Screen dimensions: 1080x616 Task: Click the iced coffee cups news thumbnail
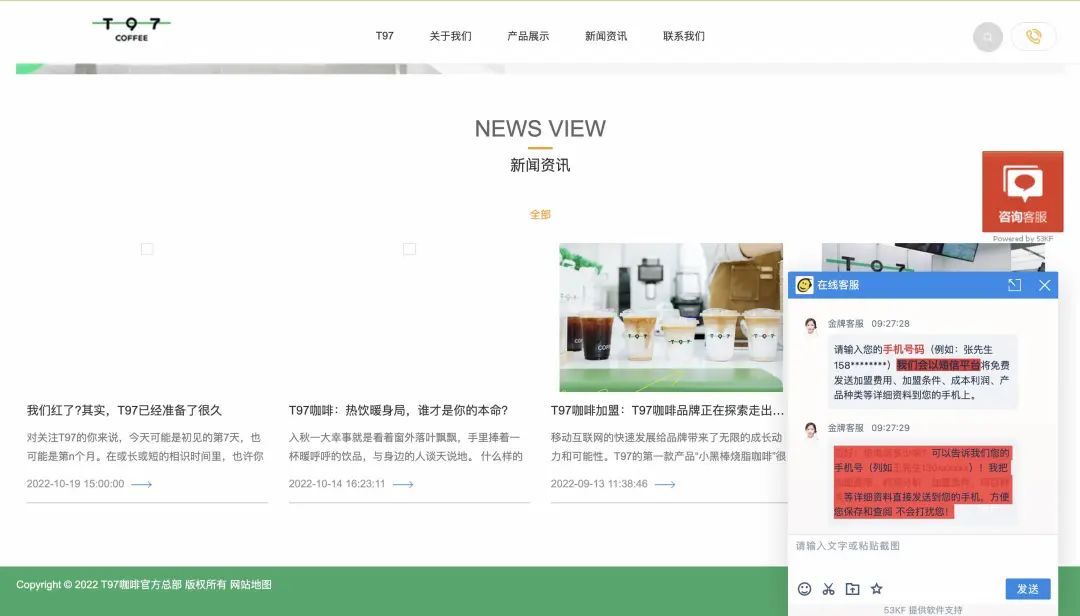coord(671,317)
